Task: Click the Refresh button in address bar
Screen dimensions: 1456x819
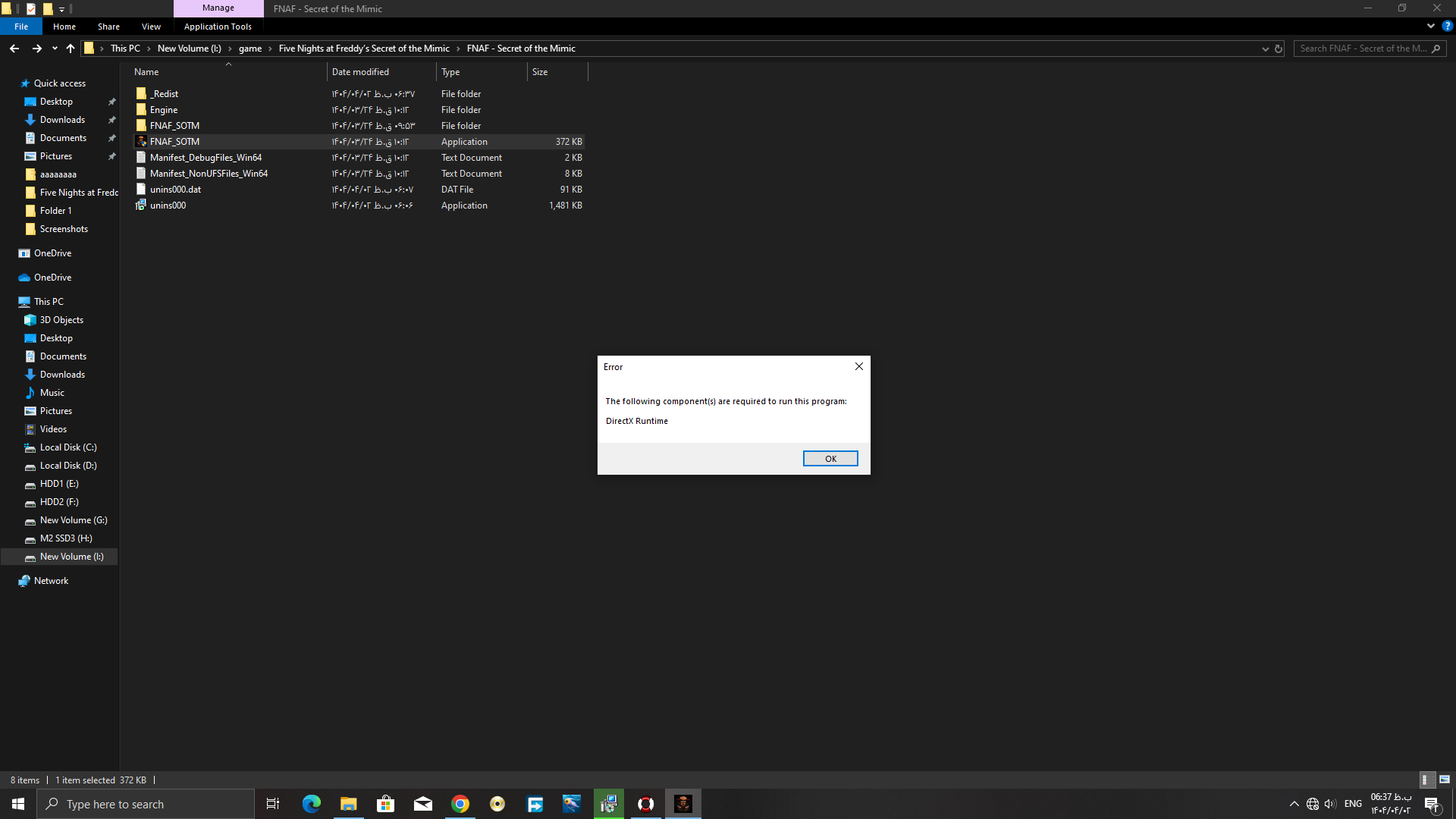Action: [1279, 49]
